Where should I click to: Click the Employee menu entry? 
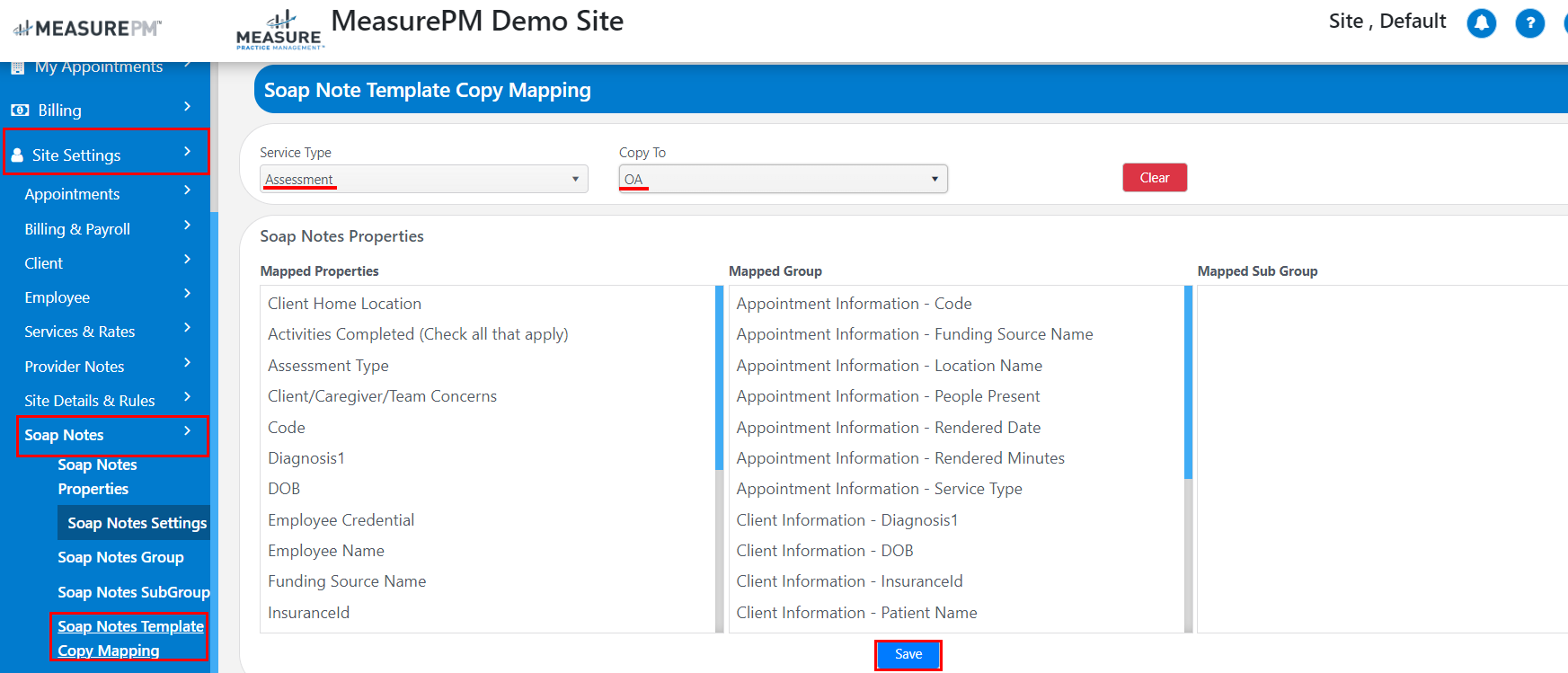(x=58, y=297)
